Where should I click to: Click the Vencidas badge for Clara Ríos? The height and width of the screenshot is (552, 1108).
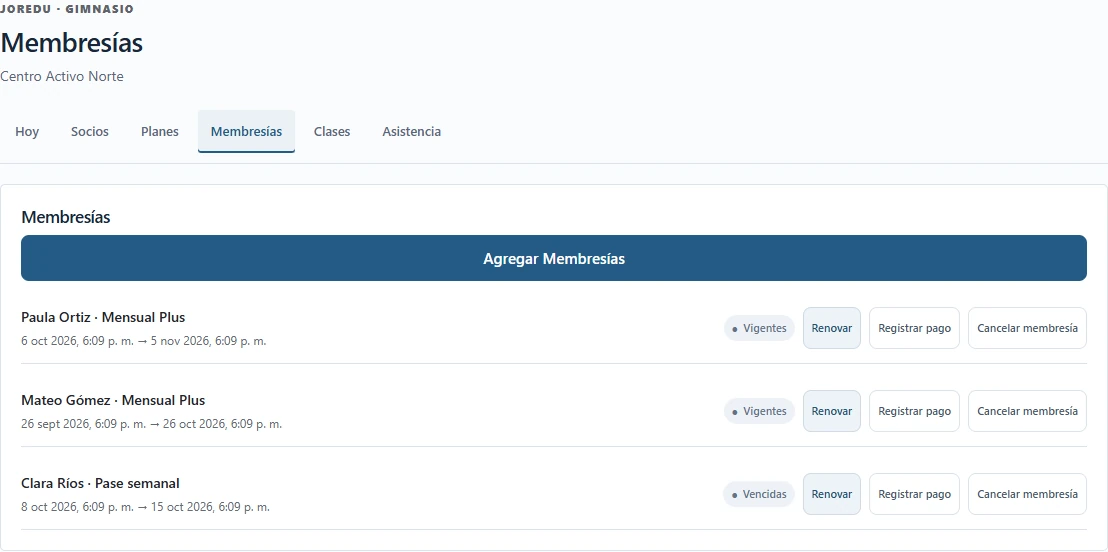[759, 495]
